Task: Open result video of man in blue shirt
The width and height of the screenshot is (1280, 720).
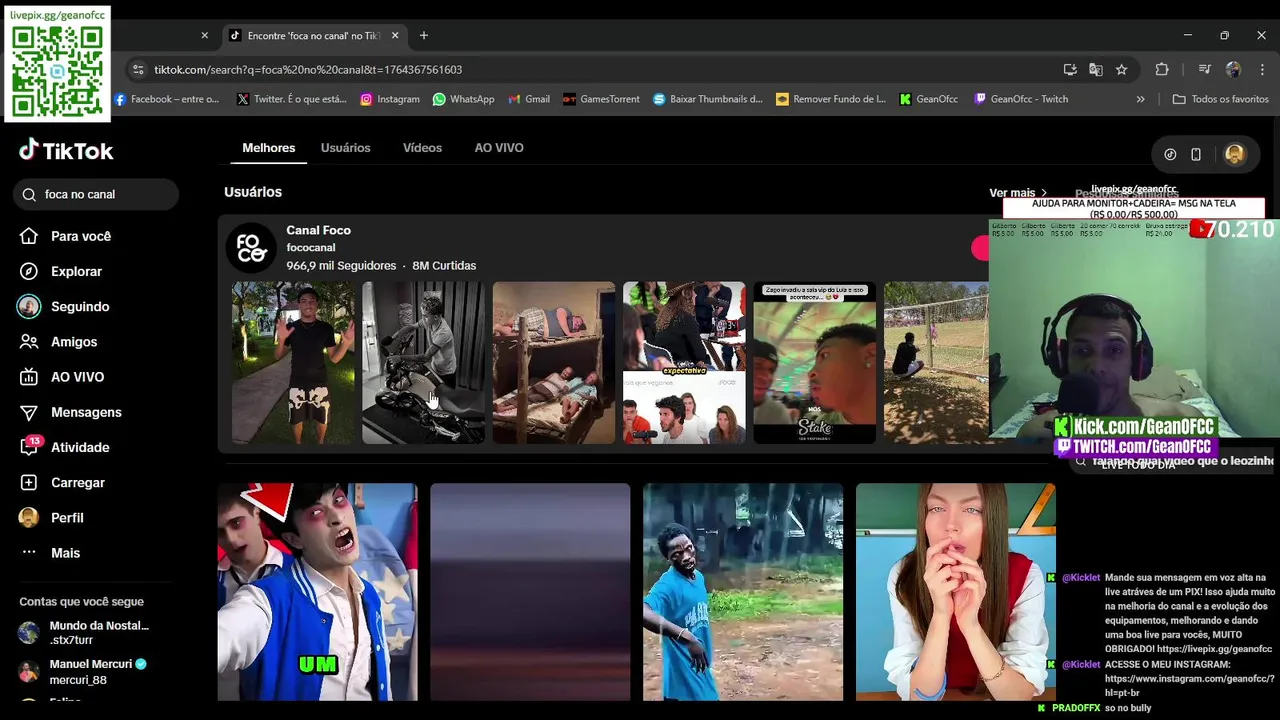Action: [x=743, y=592]
